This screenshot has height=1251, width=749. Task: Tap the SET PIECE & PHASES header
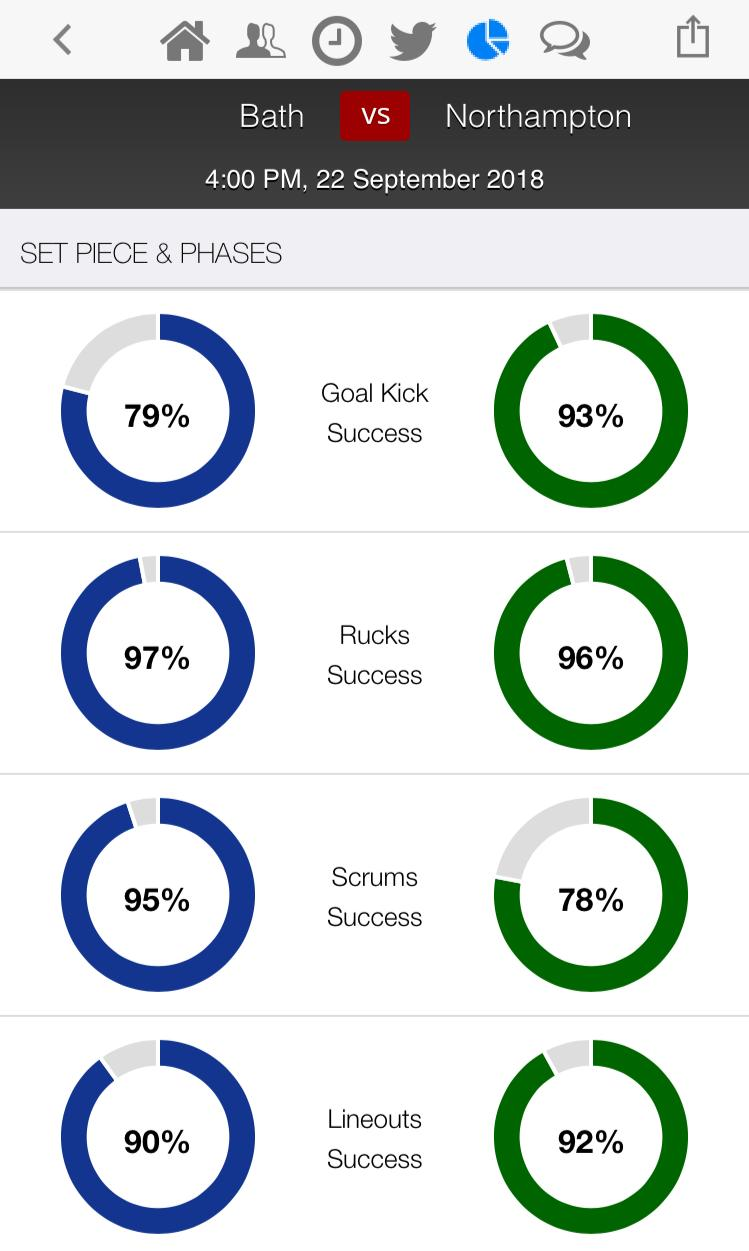[151, 254]
